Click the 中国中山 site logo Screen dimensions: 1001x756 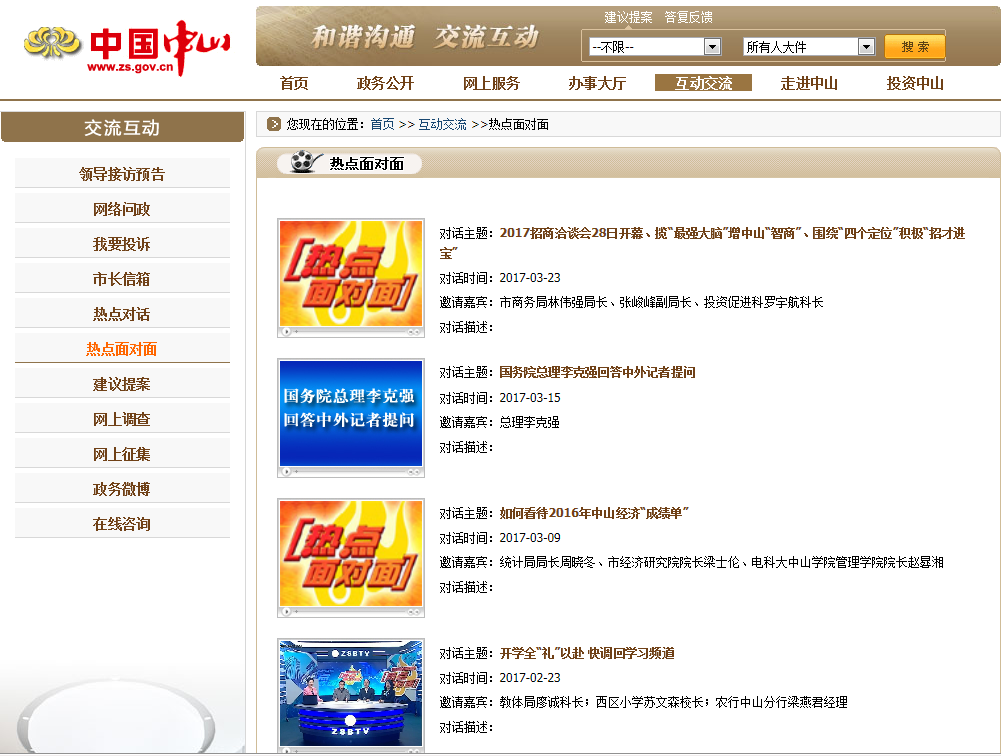tap(127, 47)
